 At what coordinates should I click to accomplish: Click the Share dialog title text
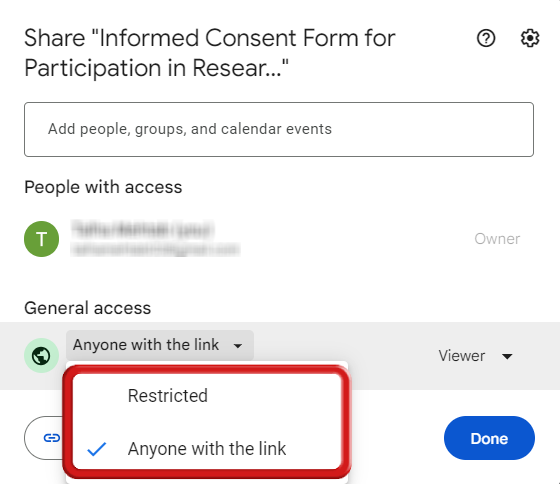tap(210, 53)
